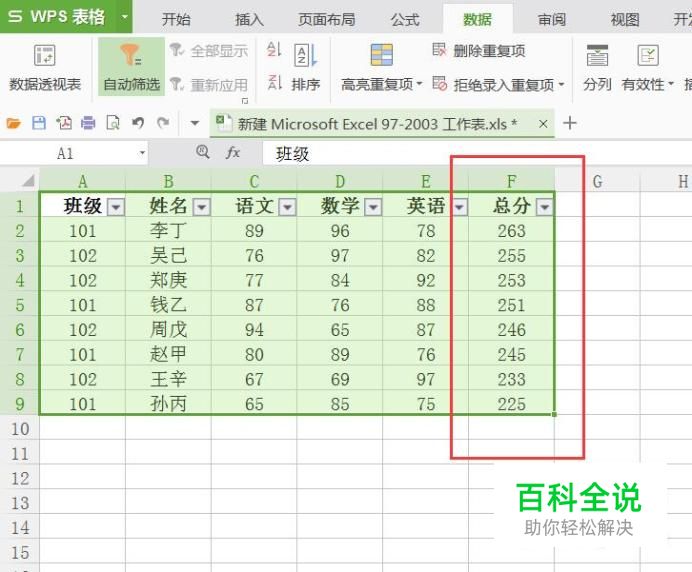692x572 pixels.
Task: Select column A header
Action: [x=83, y=181]
